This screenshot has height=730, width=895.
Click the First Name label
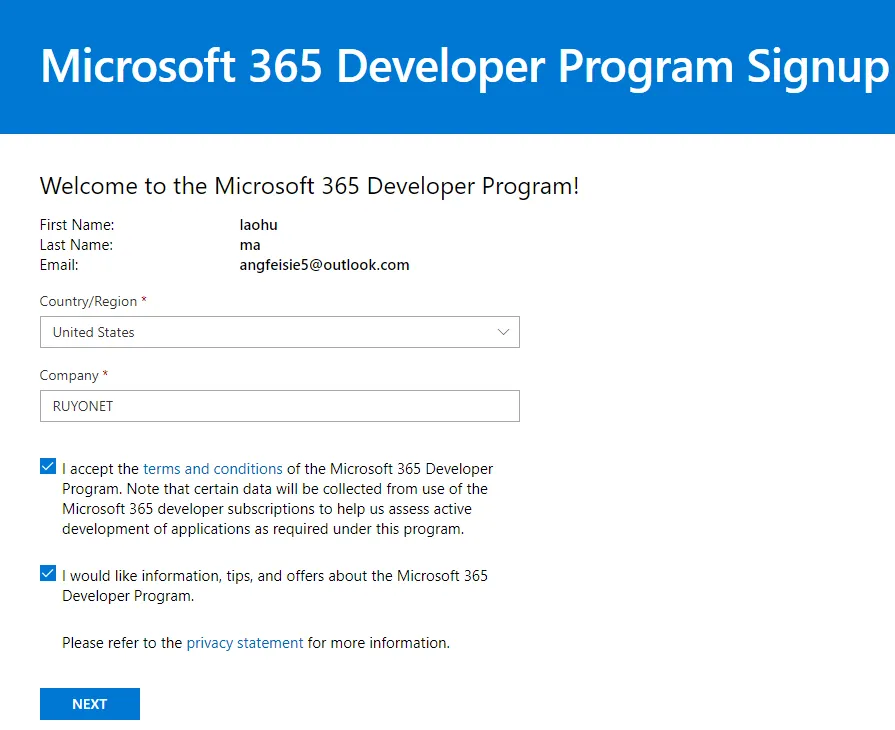(x=77, y=225)
